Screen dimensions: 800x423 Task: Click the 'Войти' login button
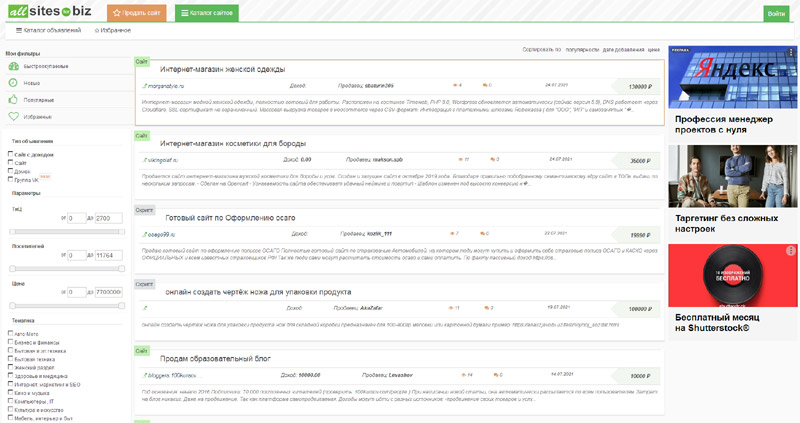[x=776, y=14]
